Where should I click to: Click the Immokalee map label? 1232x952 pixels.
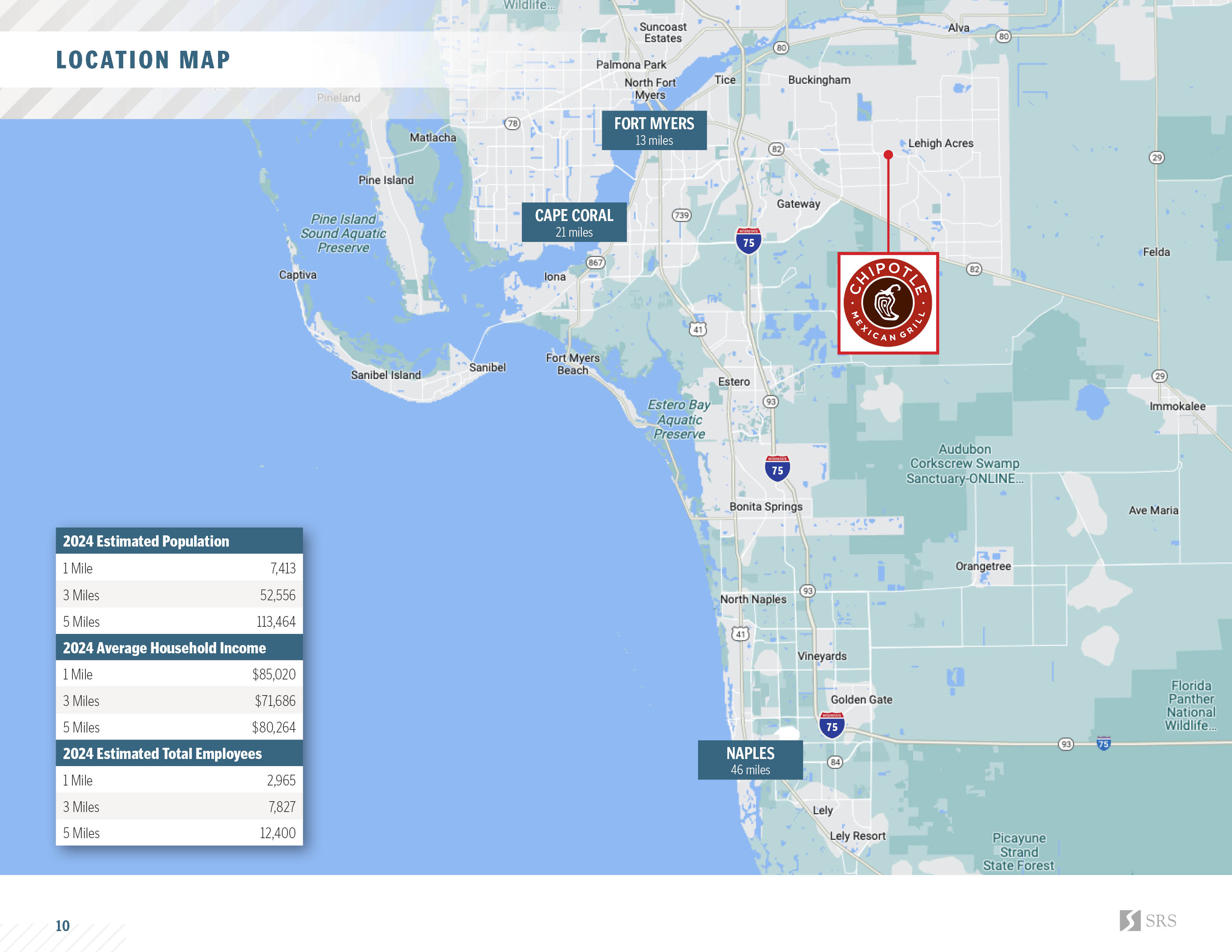click(1177, 406)
